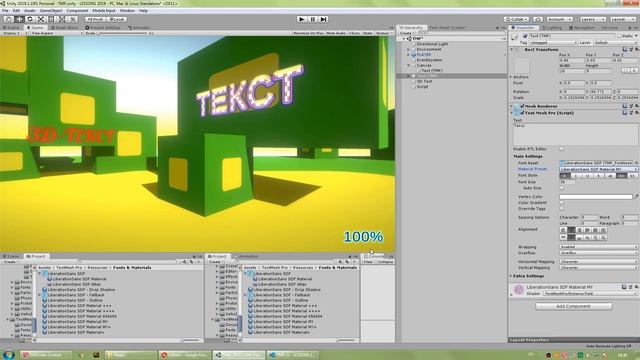This screenshot has width=640, height=360.
Task: Click the Collab button
Action: click(516, 19)
